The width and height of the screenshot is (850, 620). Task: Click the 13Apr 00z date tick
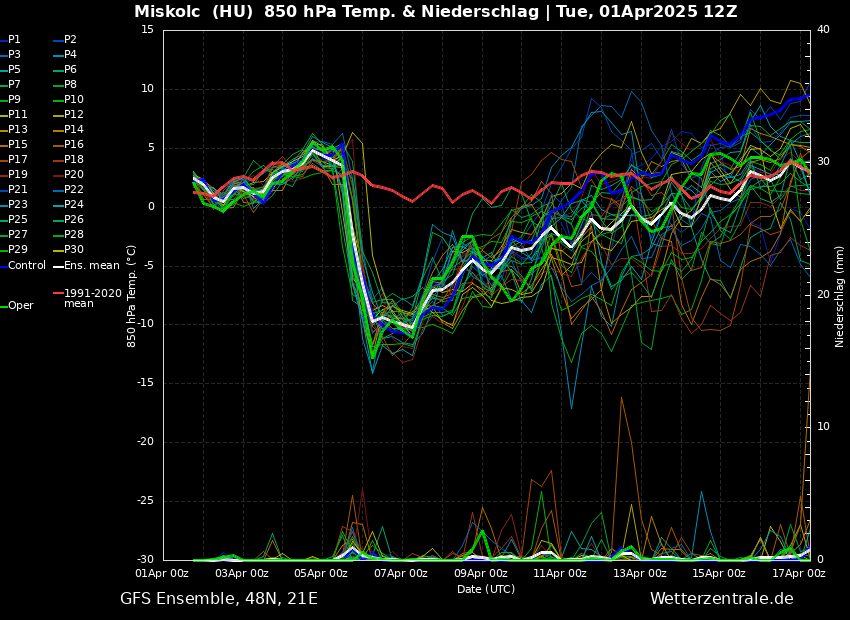[x=640, y=574]
